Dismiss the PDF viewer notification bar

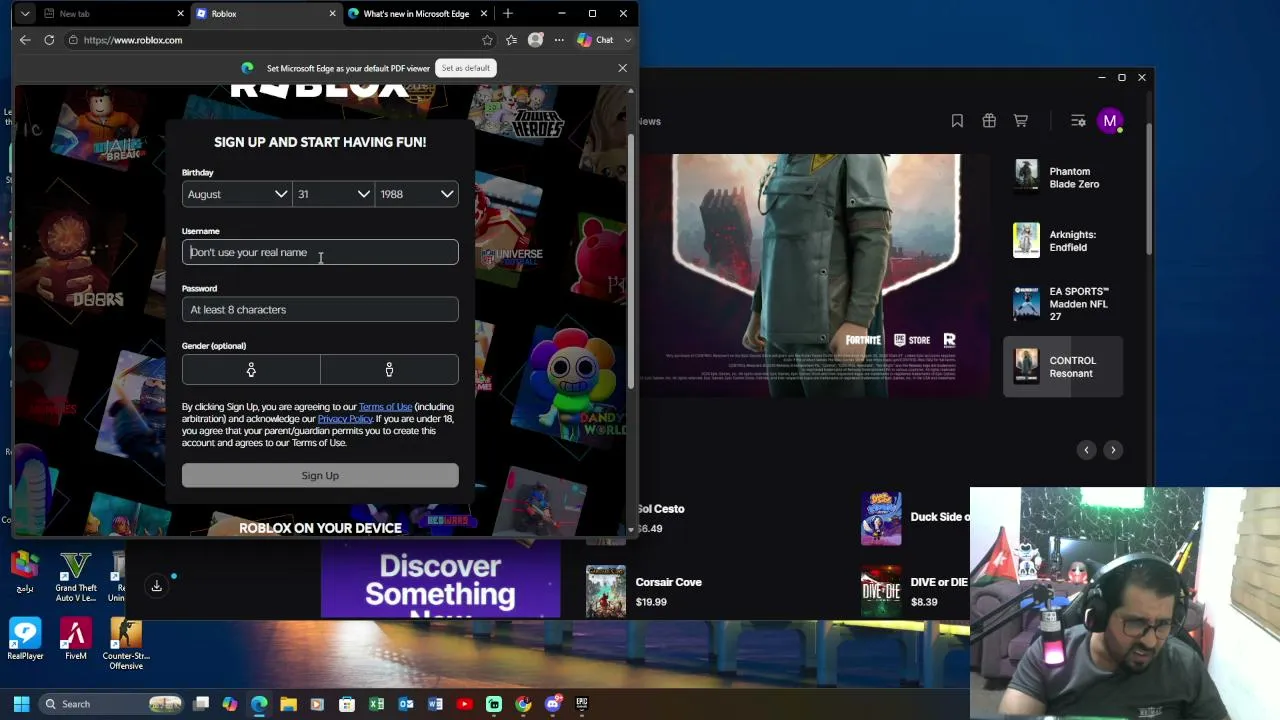click(x=622, y=68)
